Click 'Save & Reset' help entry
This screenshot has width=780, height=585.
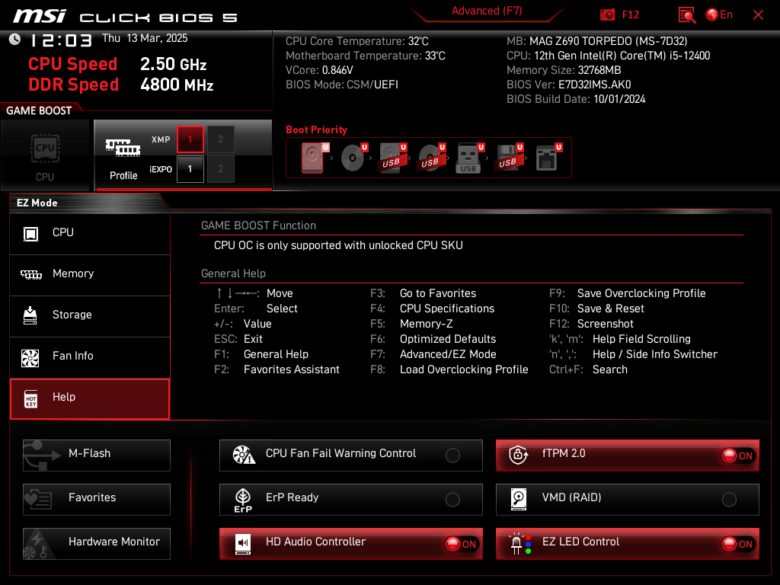[x=610, y=308]
